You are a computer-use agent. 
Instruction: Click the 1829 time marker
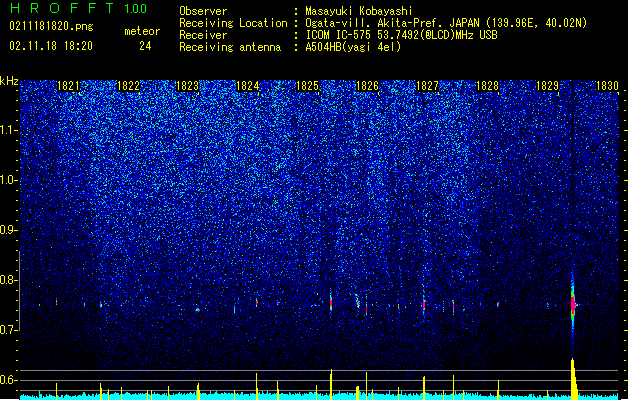[548, 86]
